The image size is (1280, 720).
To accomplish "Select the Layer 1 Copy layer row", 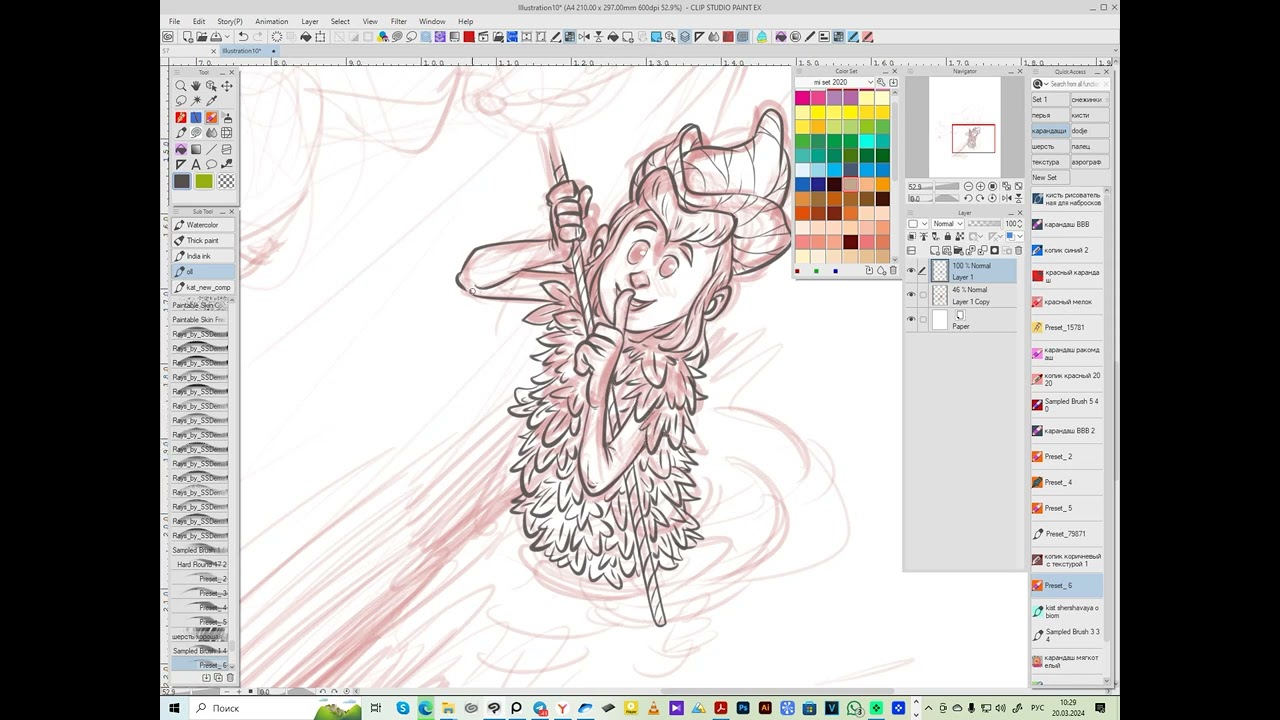I will point(972,295).
